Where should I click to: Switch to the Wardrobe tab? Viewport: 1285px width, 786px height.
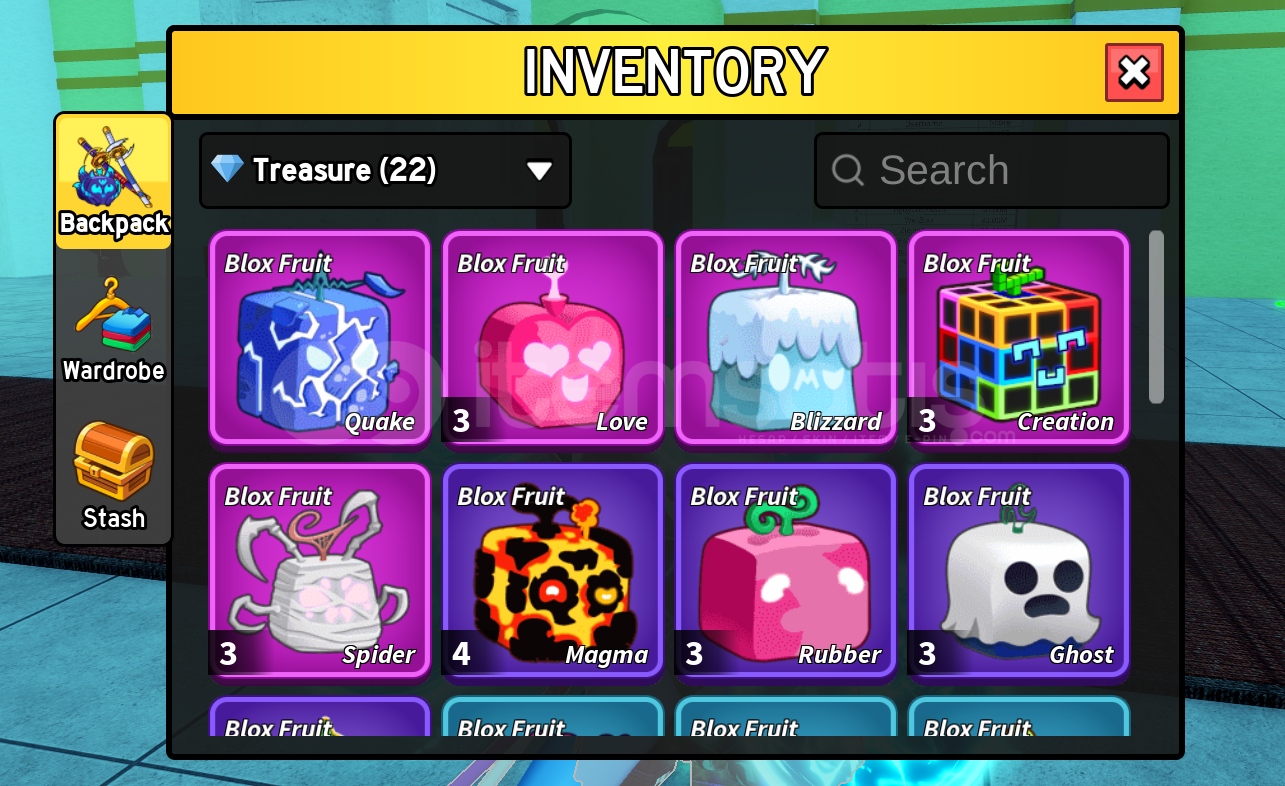113,330
